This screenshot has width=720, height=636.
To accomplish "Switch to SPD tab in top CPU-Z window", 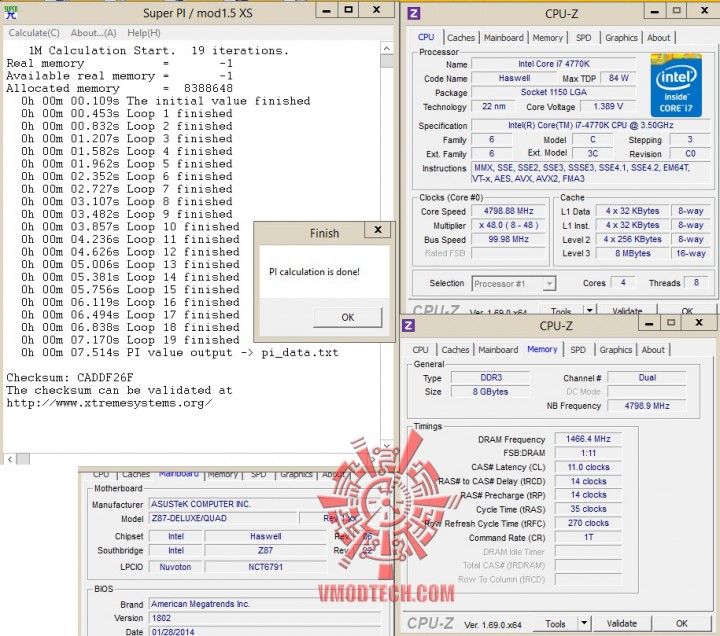I will point(583,38).
